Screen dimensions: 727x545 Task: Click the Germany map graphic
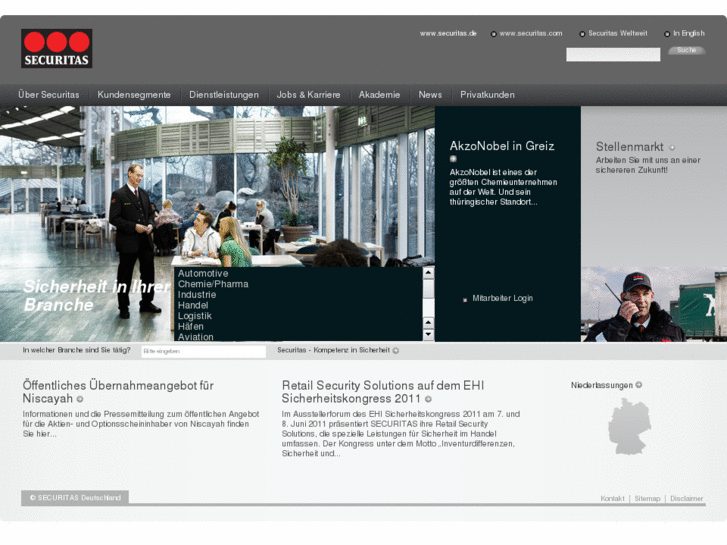pos(630,427)
